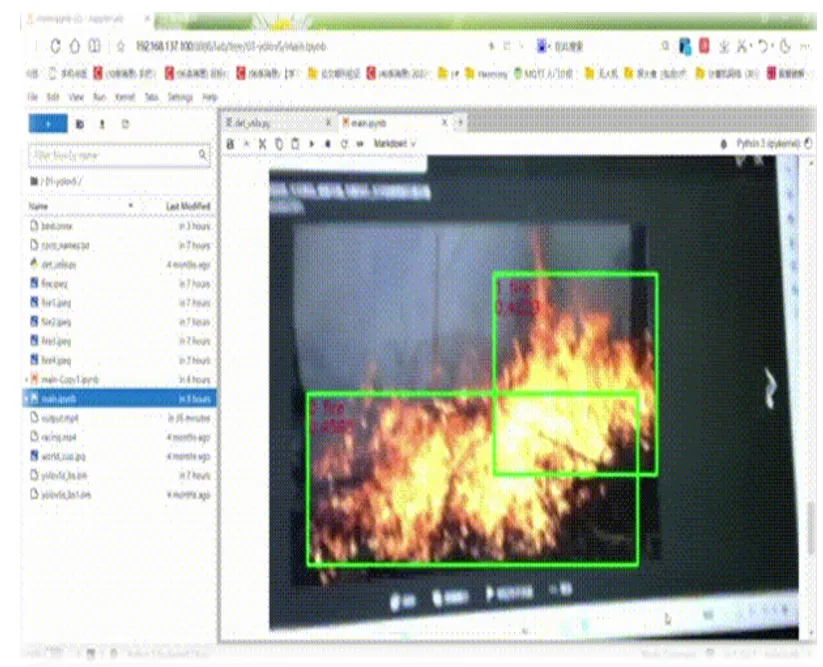Click the refresh file list icon

click(125, 124)
